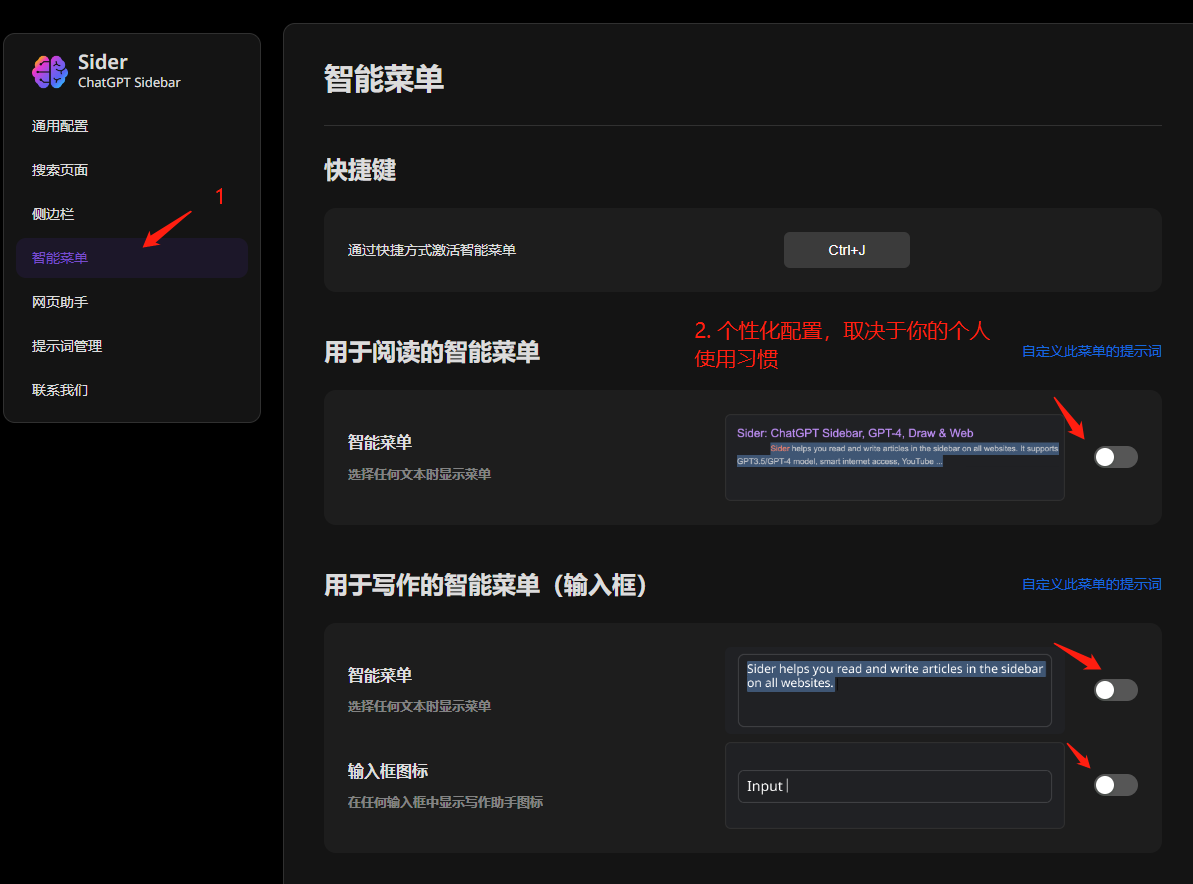Select the highlighted 智能菜单 nav item
This screenshot has width=1193, height=884.
click(60, 258)
